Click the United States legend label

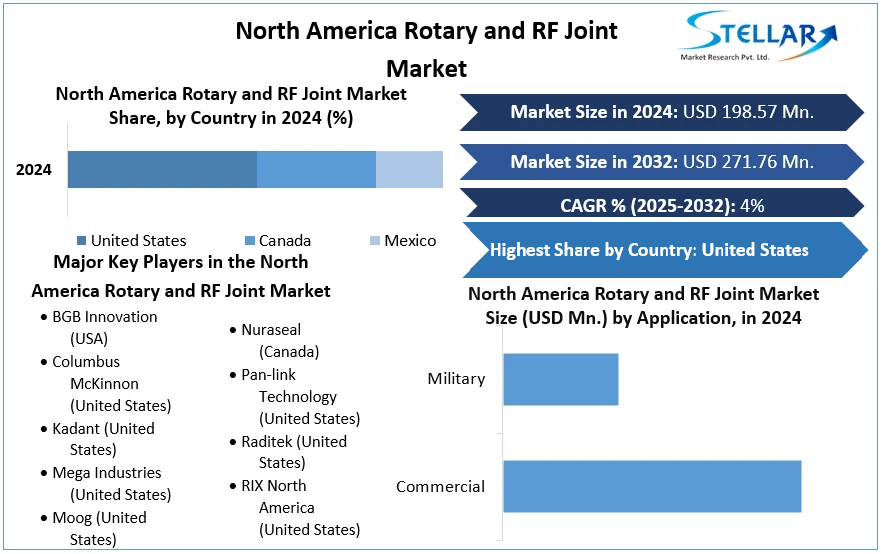tap(138, 241)
